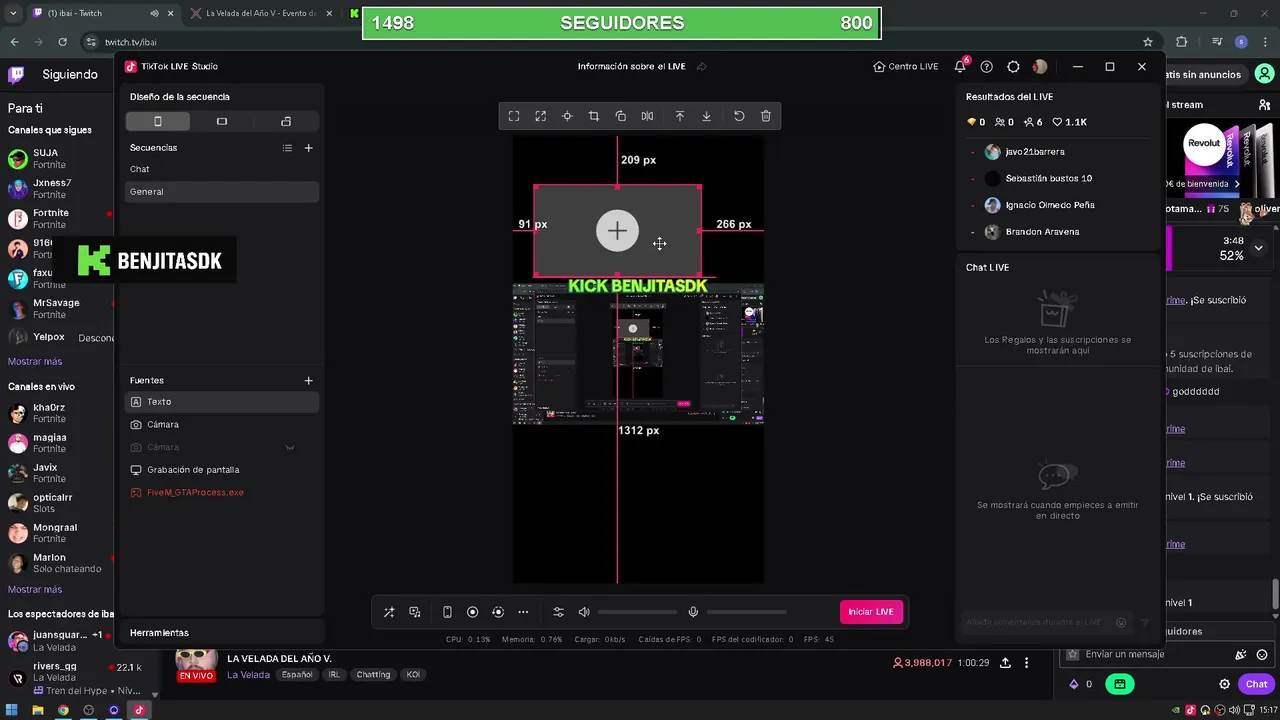Viewport: 1280px width, 720px height.
Task: Switch to La Velada del Año V tab
Action: 262,13
